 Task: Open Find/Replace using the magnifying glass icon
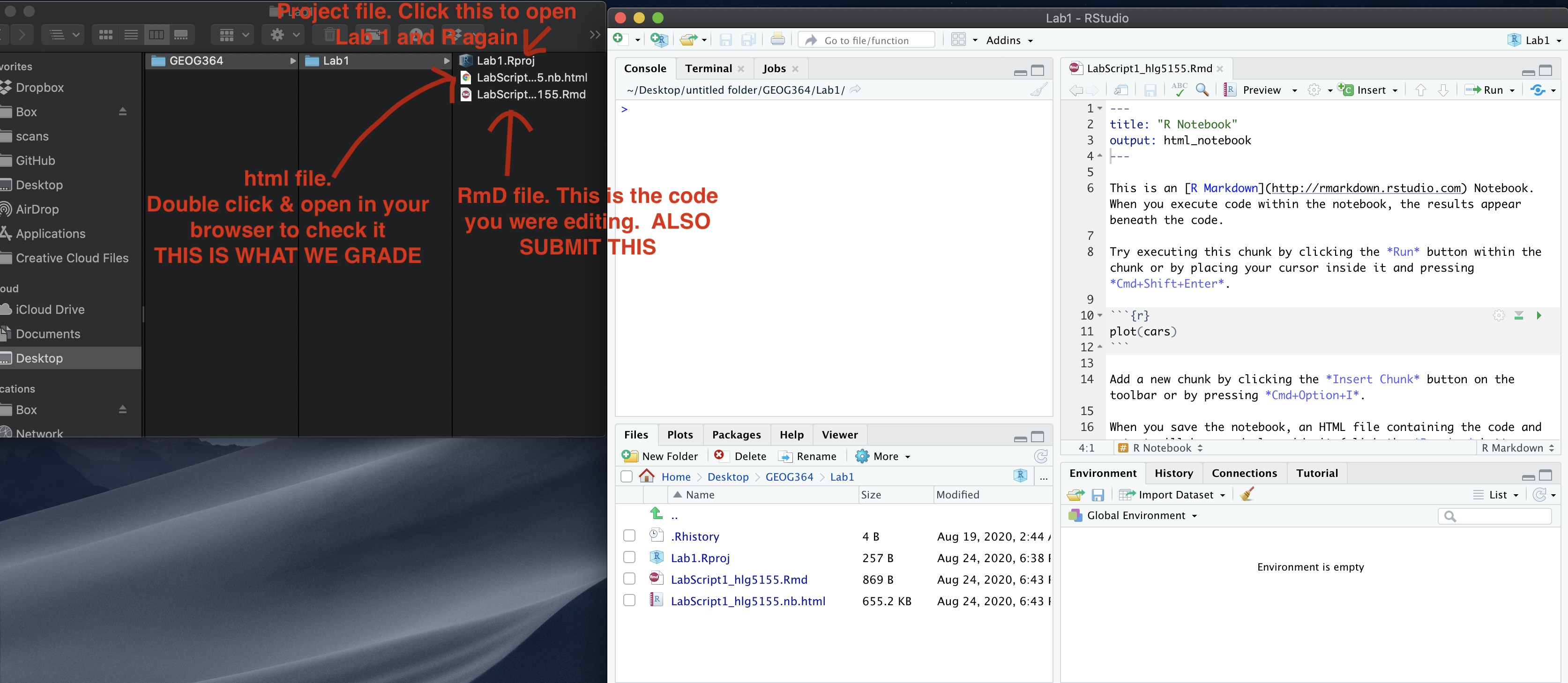tap(1202, 89)
